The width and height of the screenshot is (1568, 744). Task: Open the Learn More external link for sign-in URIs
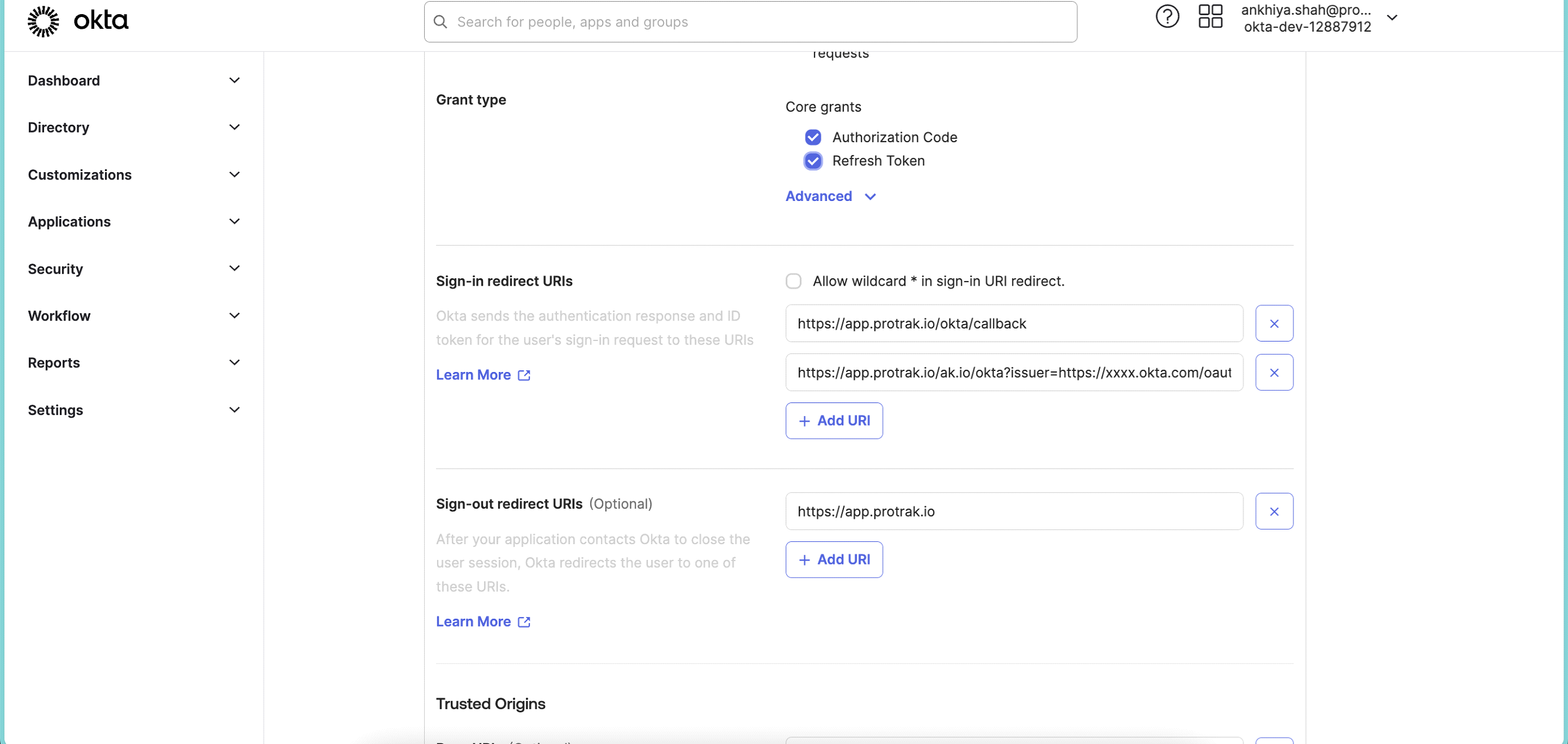click(483, 375)
